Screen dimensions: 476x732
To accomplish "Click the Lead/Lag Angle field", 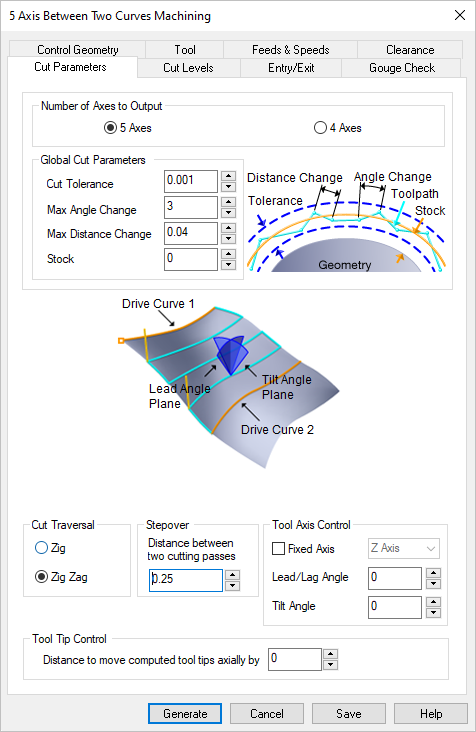I will click(x=395, y=578).
